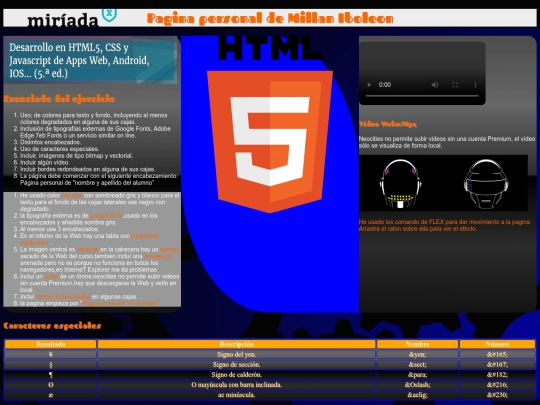The height and width of the screenshot is (405, 540).
Task: Click the cell '&yen;'
Action: [417, 354]
